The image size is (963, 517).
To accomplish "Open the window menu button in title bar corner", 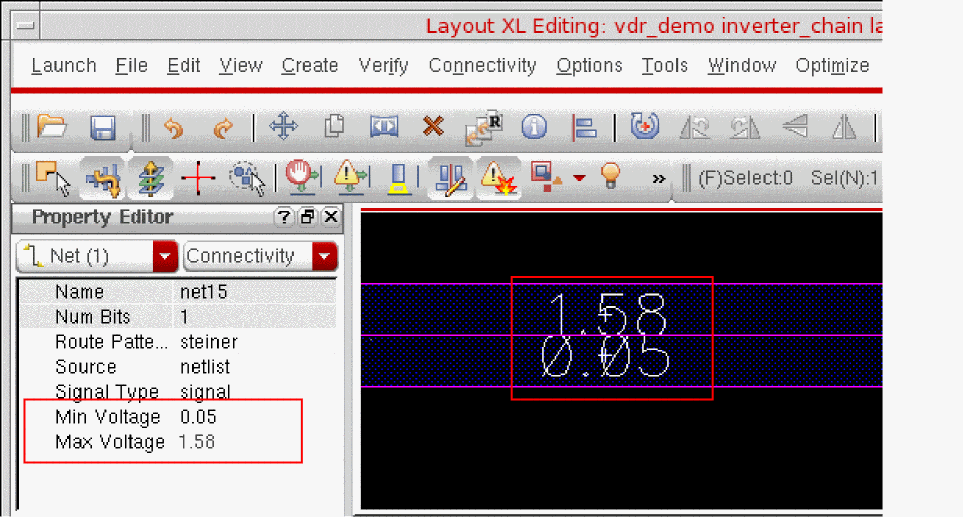I will (26, 26).
